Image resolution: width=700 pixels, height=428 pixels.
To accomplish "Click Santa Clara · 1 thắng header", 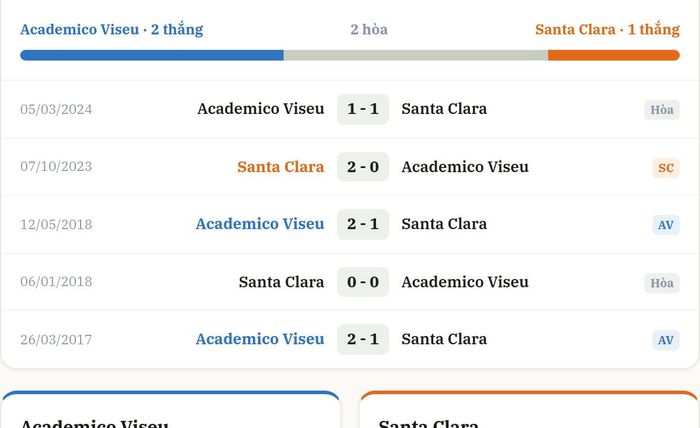I will coord(607,29).
